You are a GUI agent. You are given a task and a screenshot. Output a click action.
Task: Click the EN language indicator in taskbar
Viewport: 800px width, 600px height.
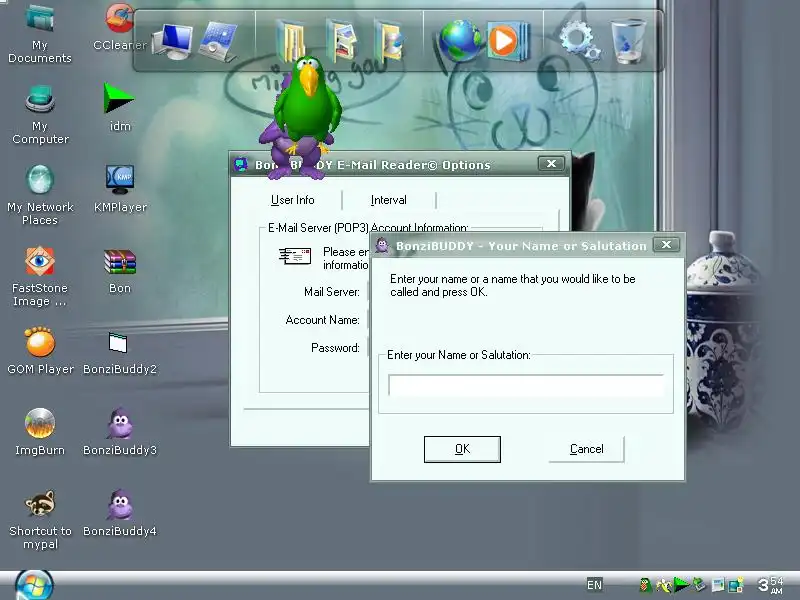coord(594,585)
